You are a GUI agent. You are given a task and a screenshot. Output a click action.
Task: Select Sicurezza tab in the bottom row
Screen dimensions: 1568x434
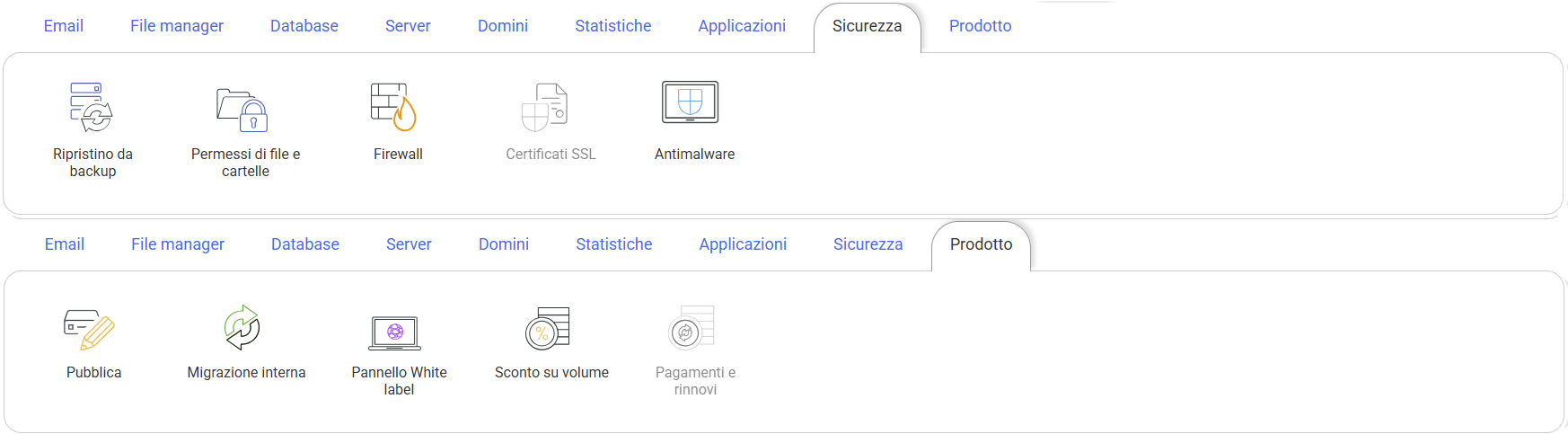[868, 244]
